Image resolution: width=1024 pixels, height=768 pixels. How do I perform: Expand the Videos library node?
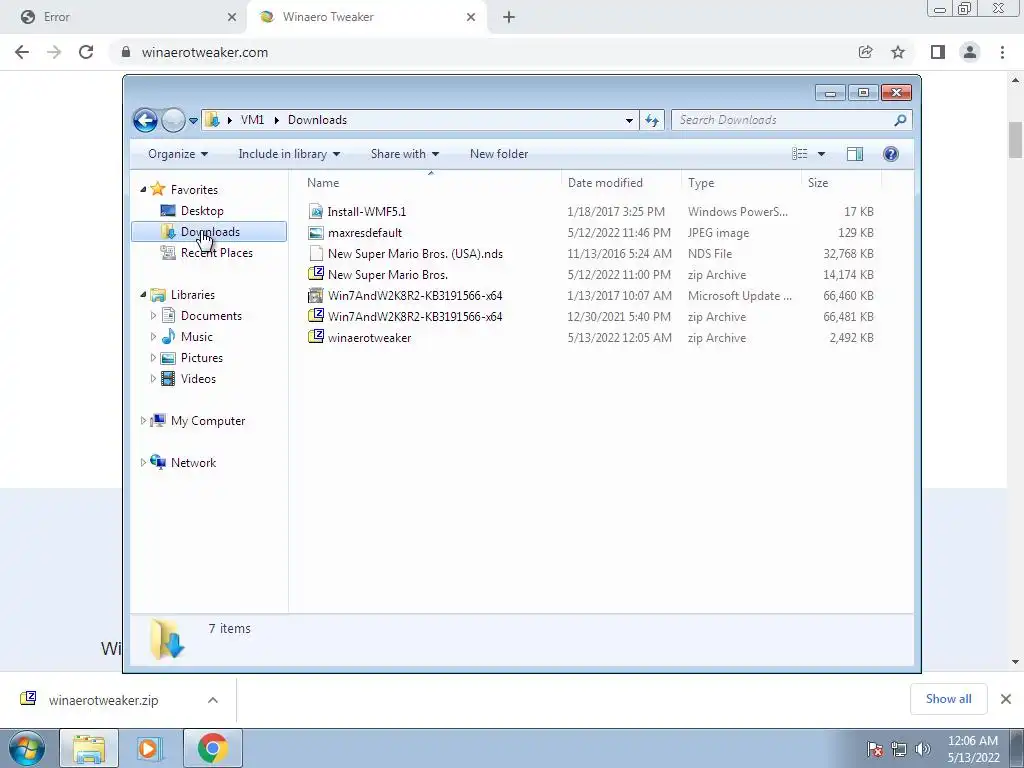click(x=153, y=379)
